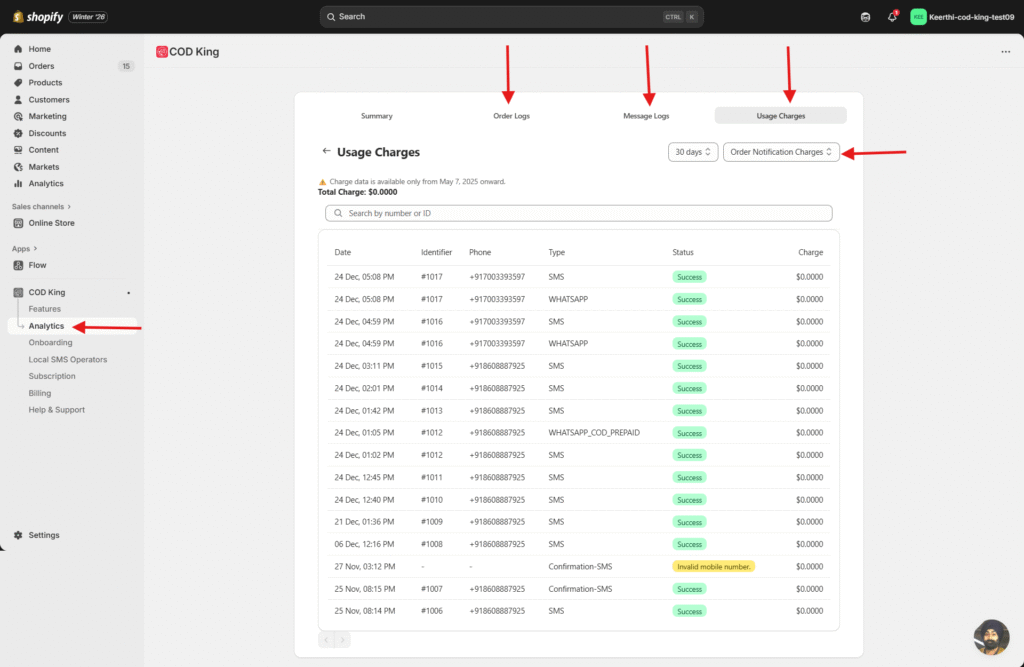Expand the Sales channels section
This screenshot has height=667, width=1024.
tap(69, 206)
